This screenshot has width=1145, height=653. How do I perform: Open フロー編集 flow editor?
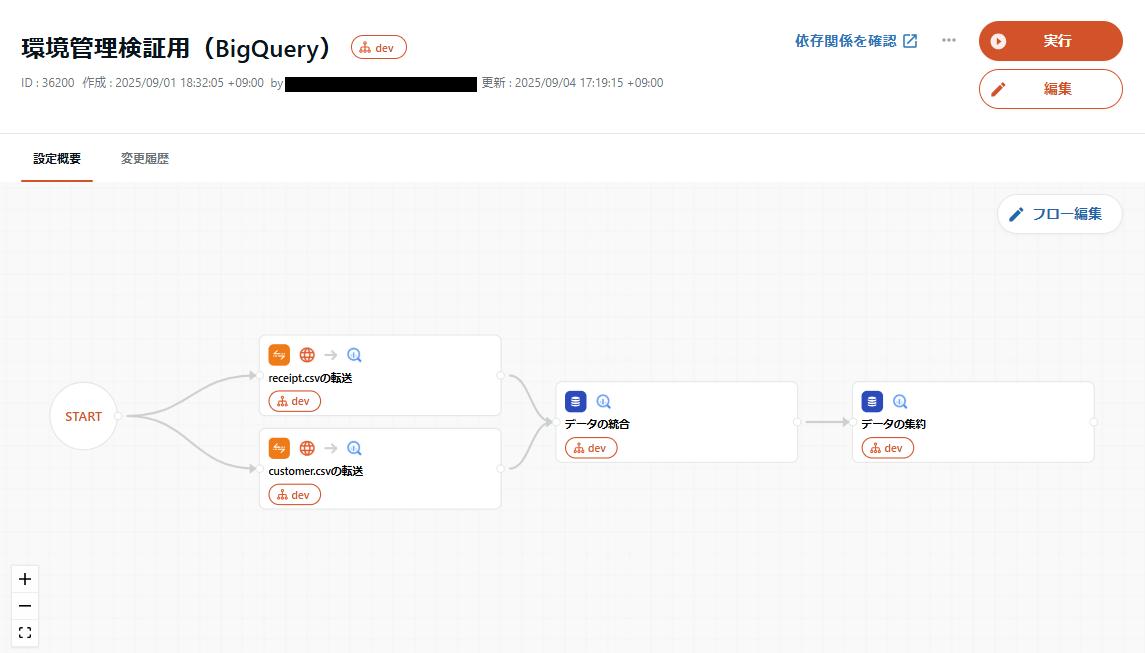[x=1059, y=214]
